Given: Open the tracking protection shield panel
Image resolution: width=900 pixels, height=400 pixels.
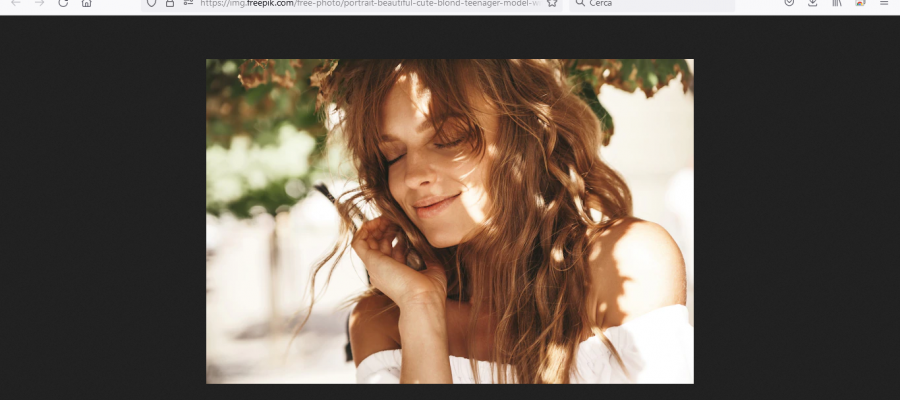Looking at the screenshot, I should 151,3.
